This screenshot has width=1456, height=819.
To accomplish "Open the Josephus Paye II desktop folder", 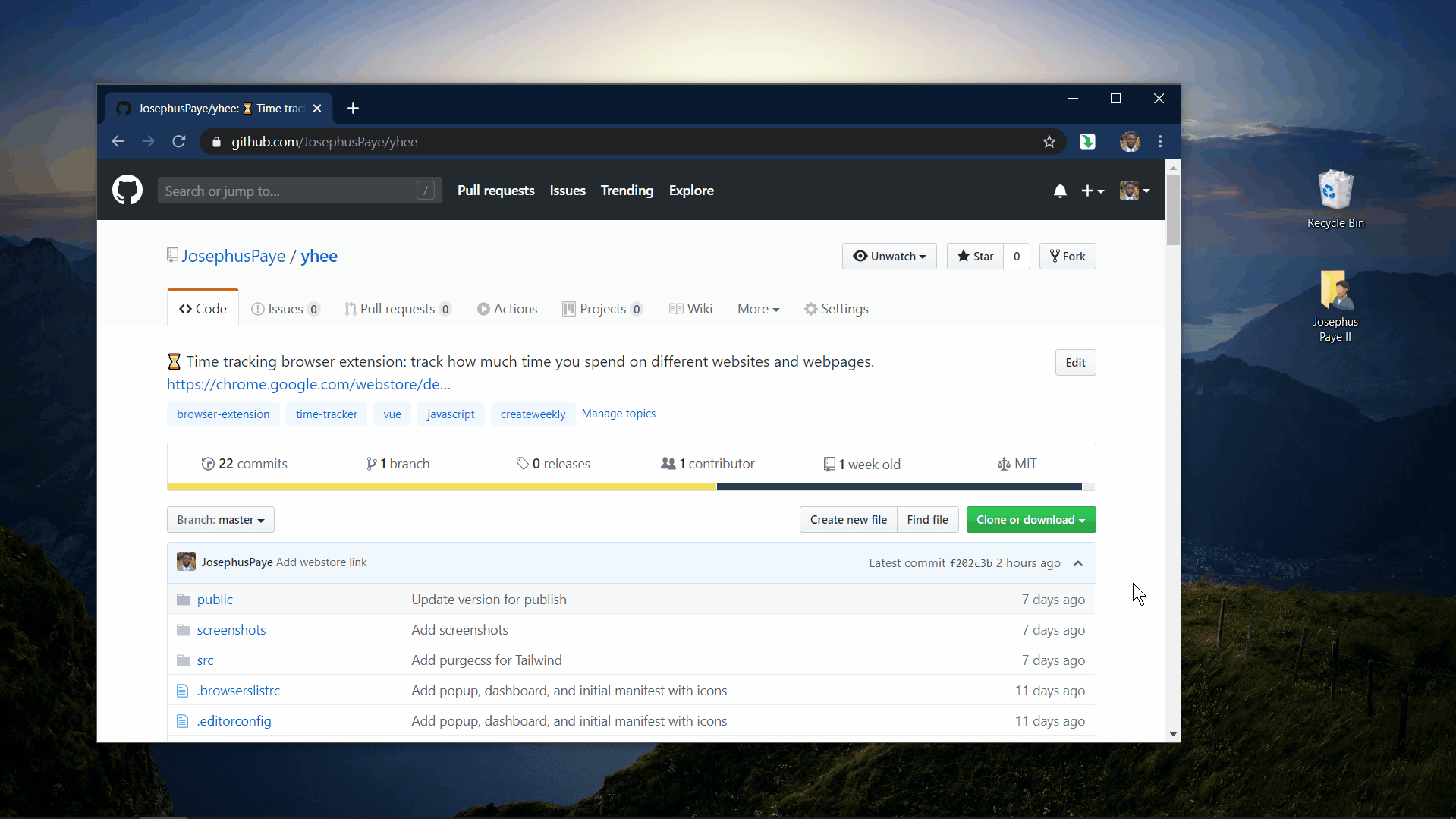I will click(x=1335, y=307).
